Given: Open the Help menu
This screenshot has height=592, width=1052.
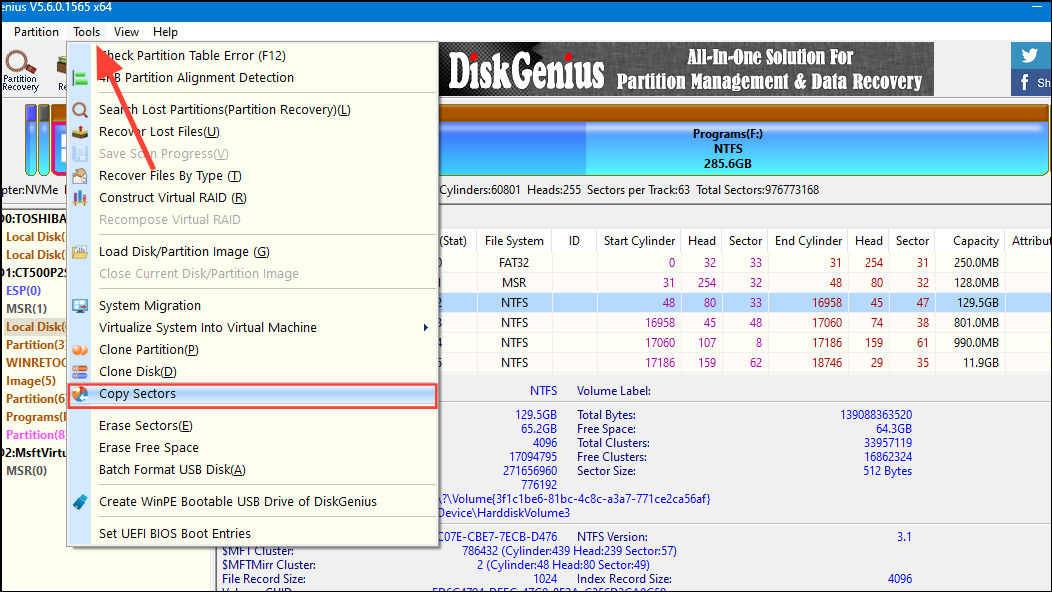Looking at the screenshot, I should (x=165, y=32).
